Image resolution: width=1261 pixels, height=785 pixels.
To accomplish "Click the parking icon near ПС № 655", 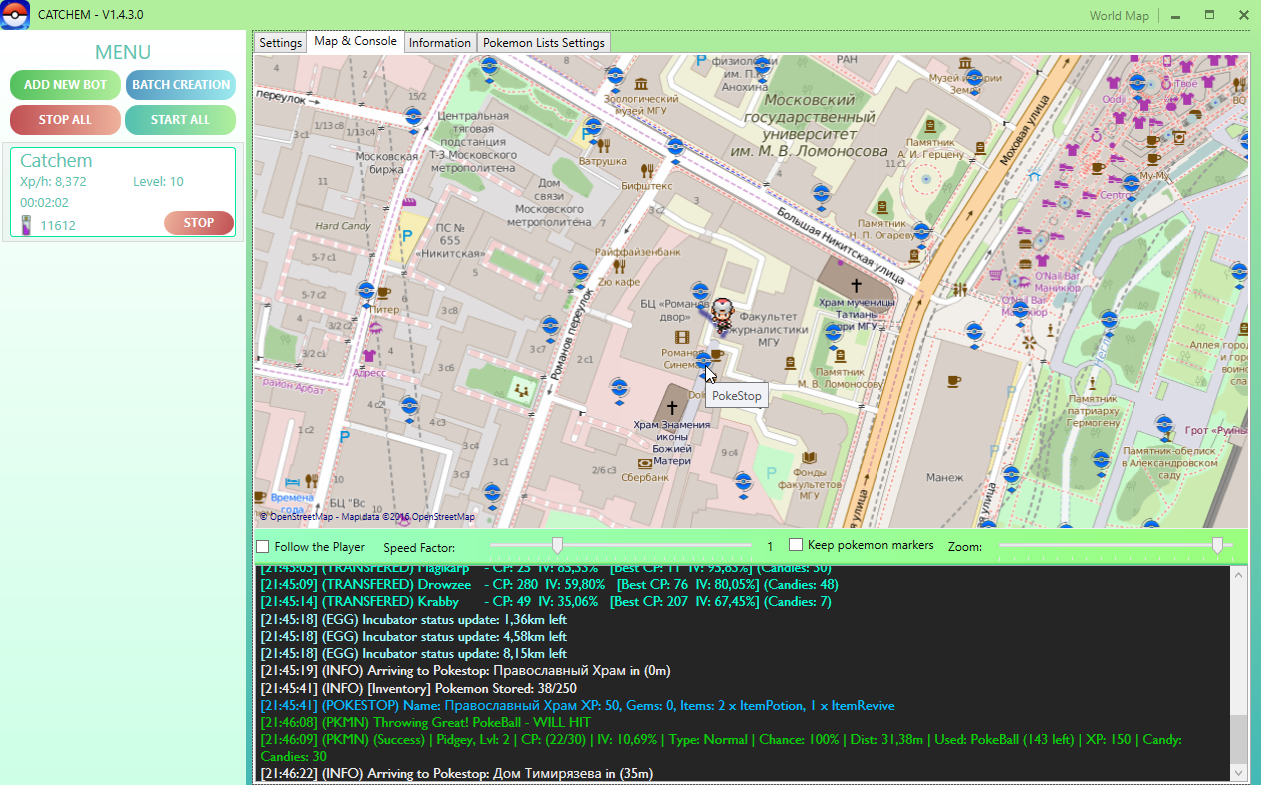I will click(407, 237).
